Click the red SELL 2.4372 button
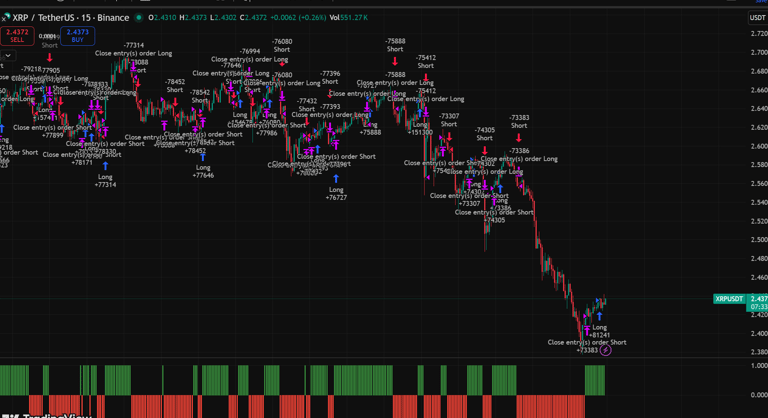This screenshot has width=768, height=418. point(17,36)
